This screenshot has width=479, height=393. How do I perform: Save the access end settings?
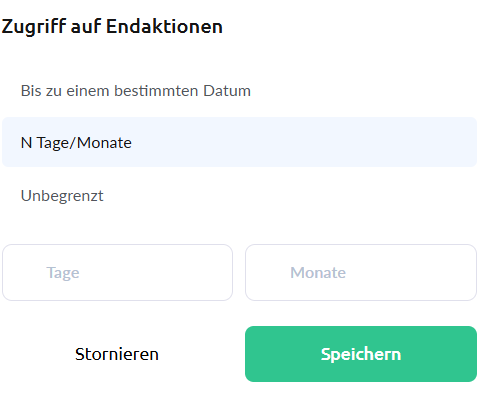(x=361, y=354)
